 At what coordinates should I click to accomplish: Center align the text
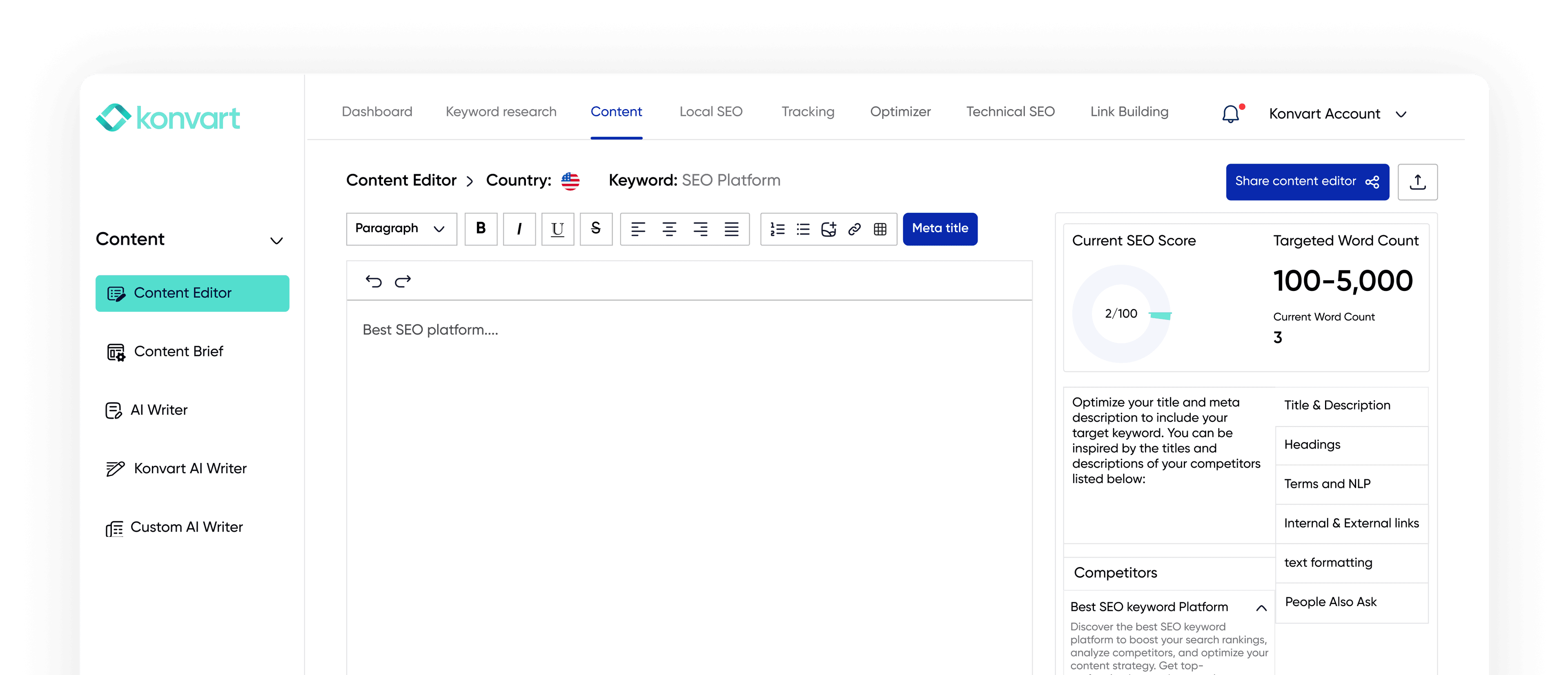[669, 229]
